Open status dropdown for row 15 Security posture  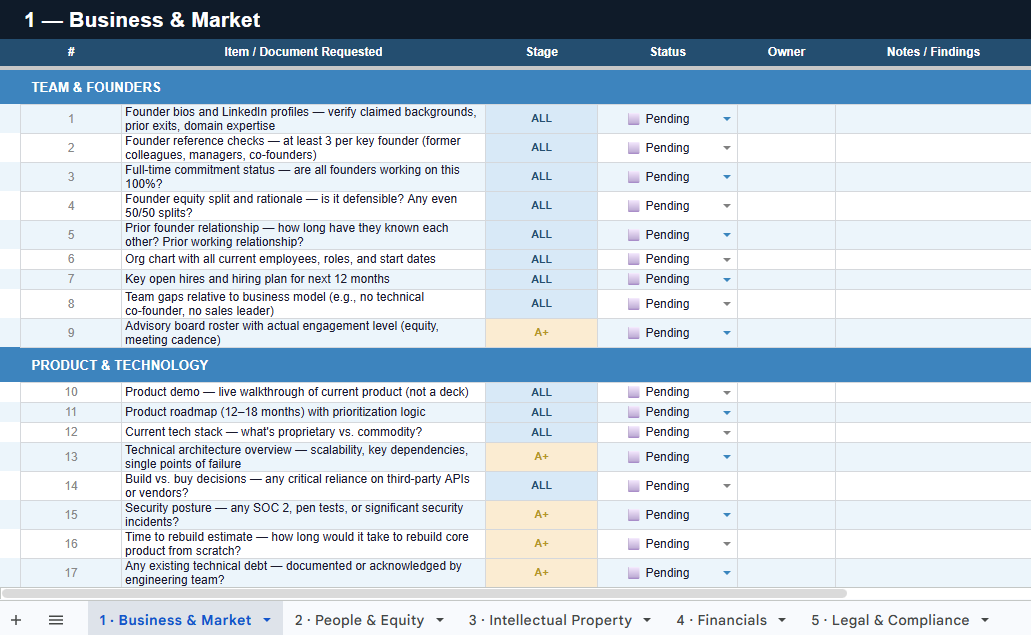click(x=727, y=515)
